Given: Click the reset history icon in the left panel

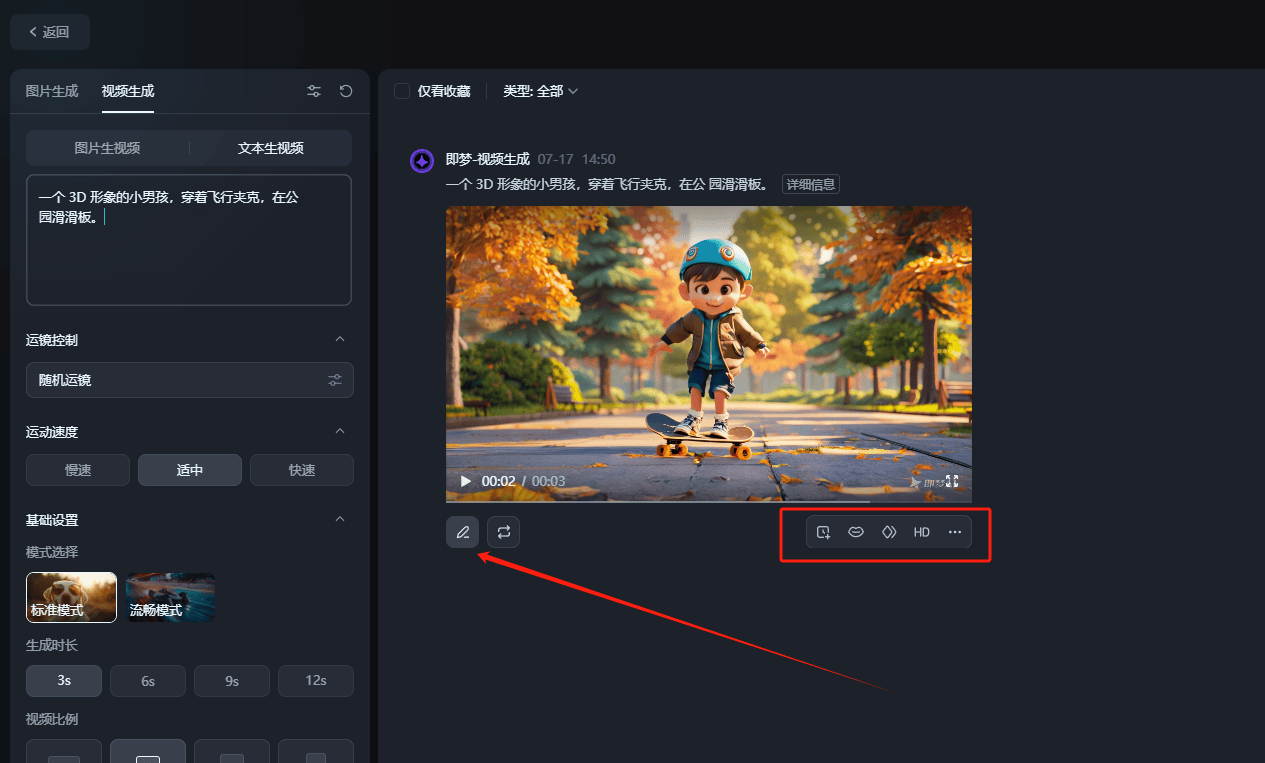Looking at the screenshot, I should [x=345, y=90].
